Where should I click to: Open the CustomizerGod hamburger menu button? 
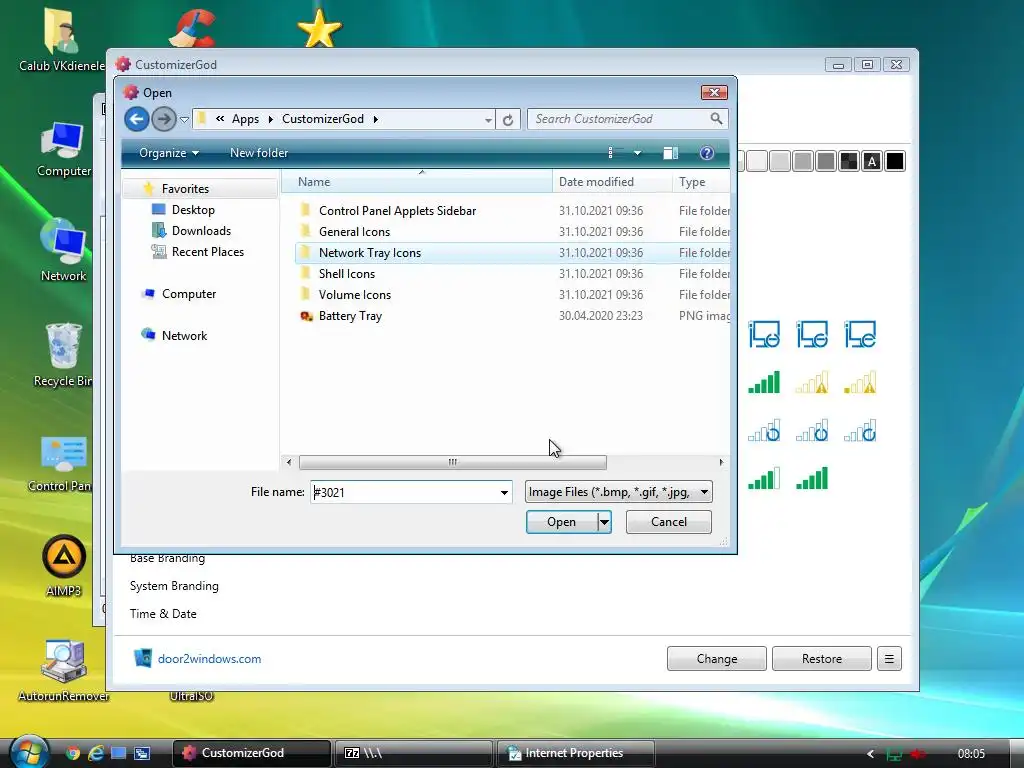[889, 659]
